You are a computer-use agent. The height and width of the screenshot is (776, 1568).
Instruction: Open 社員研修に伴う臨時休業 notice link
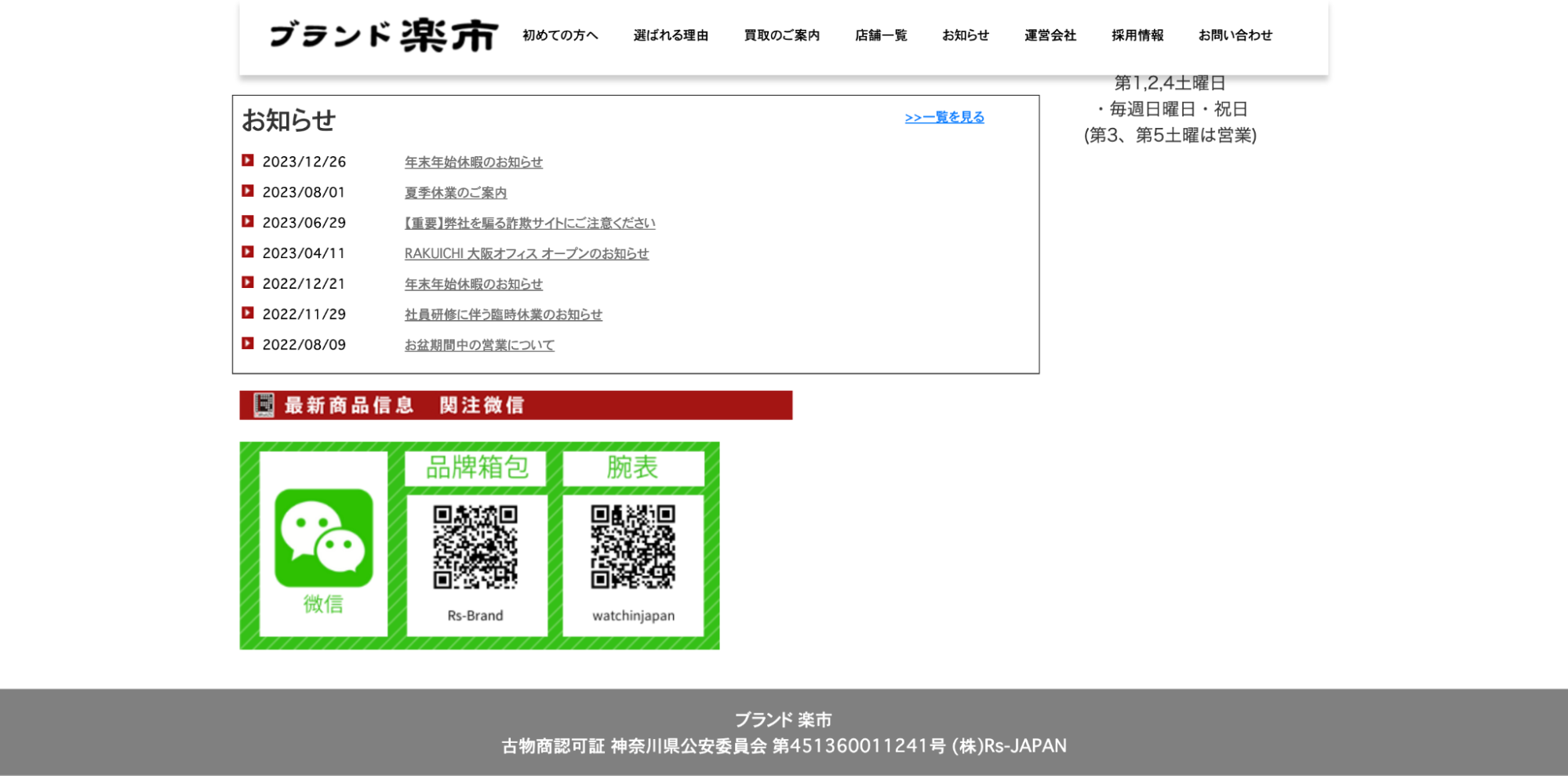tap(503, 315)
